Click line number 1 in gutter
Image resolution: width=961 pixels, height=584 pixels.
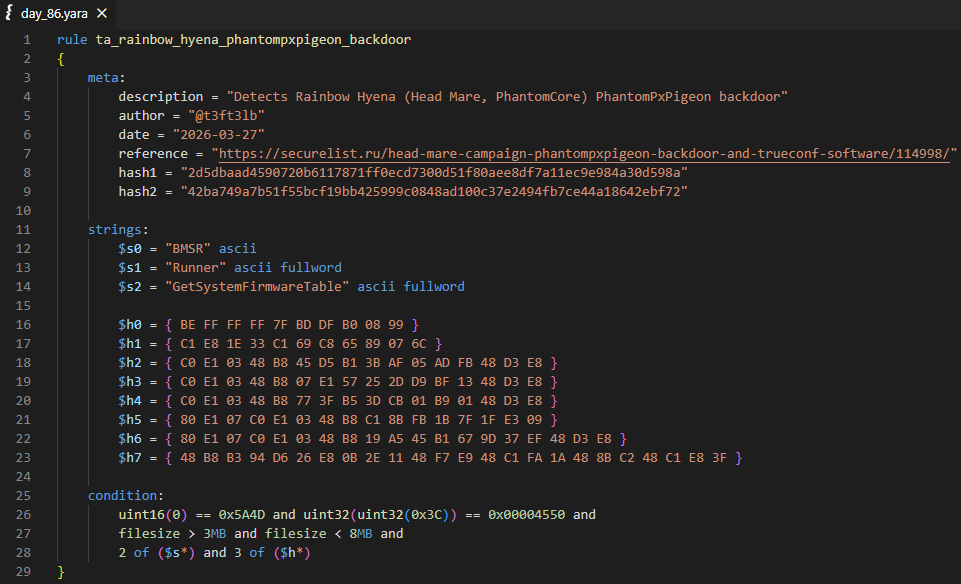tap(27, 40)
